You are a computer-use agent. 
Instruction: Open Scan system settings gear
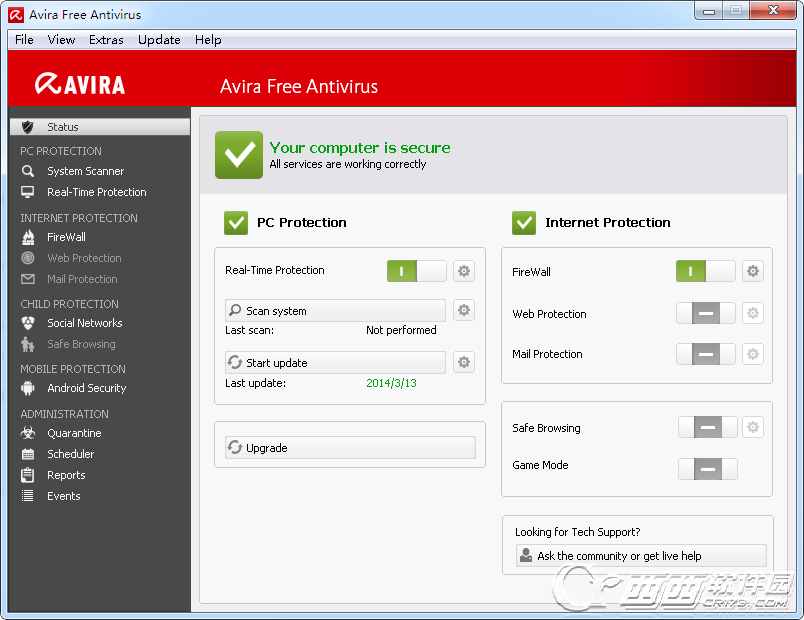tap(464, 310)
